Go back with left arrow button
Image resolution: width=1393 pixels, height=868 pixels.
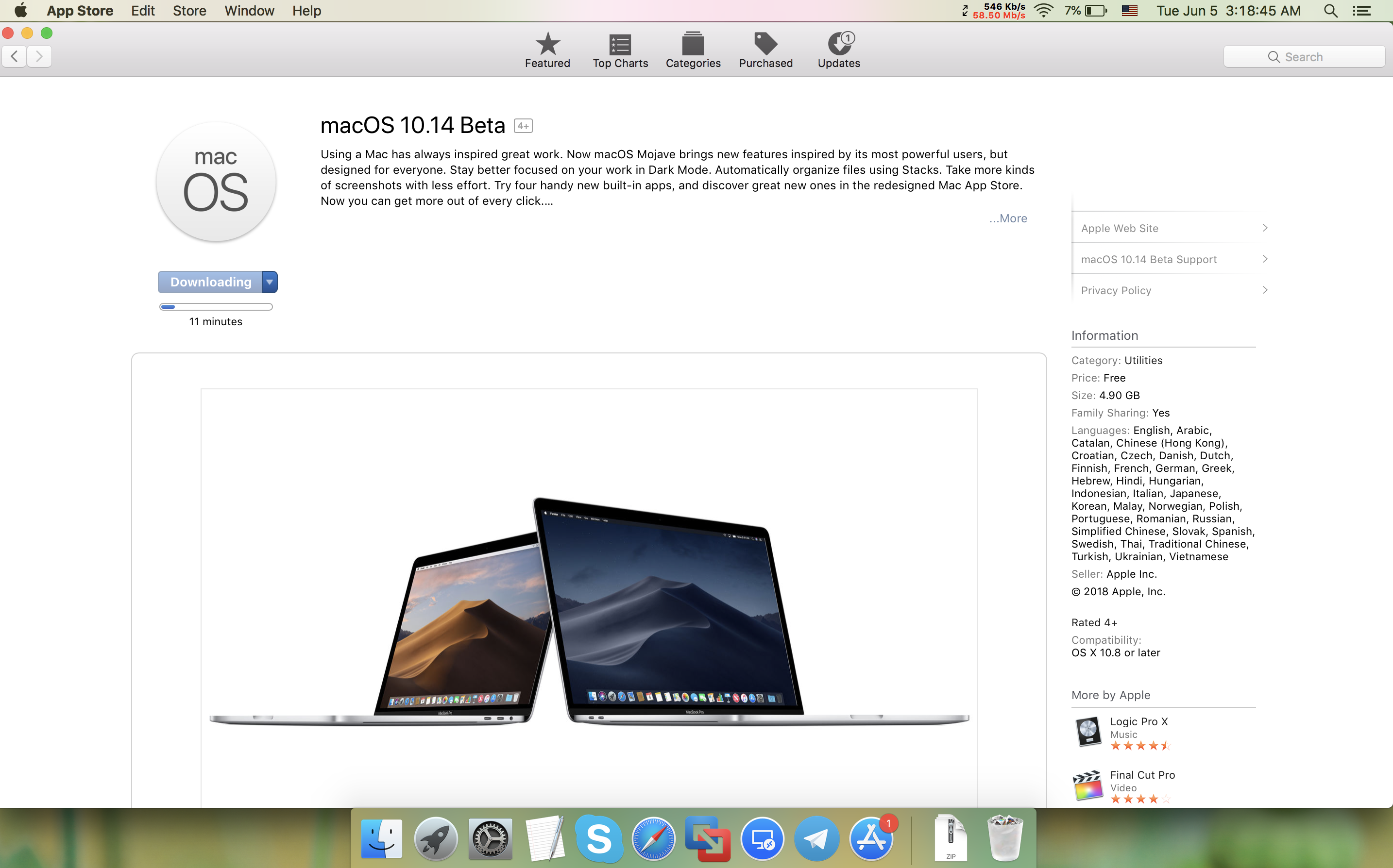click(15, 56)
